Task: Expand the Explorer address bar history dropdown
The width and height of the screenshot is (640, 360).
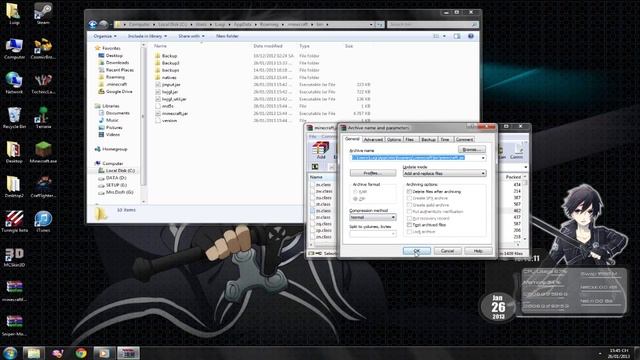Action: (371, 24)
